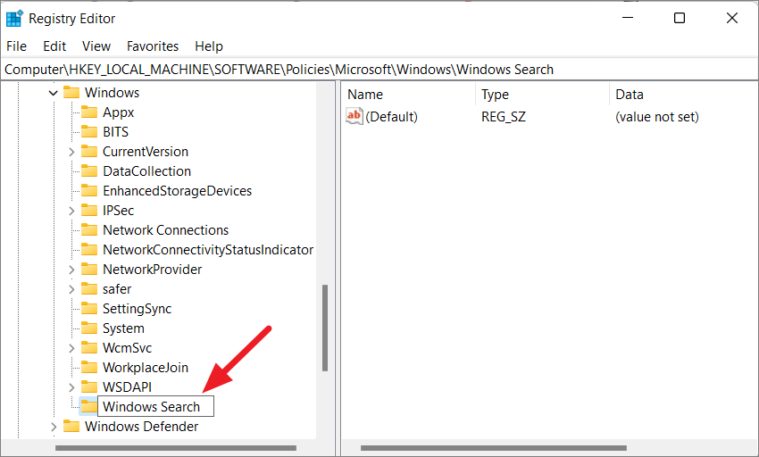Click the NetworkConnectivityStatusIndicator folder icon
The image size is (759, 457).
[89, 250]
